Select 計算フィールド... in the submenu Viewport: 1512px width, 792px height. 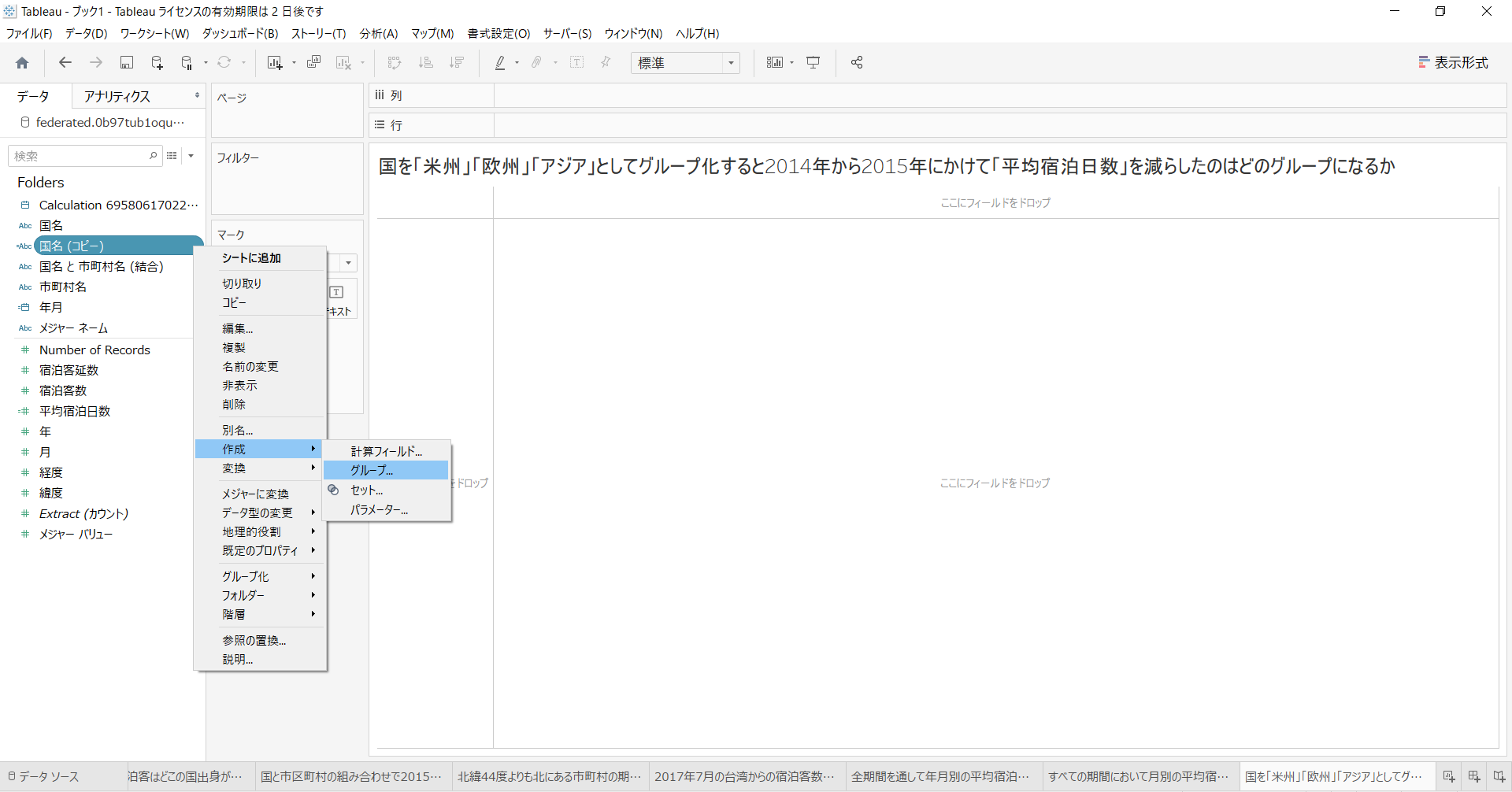point(386,451)
